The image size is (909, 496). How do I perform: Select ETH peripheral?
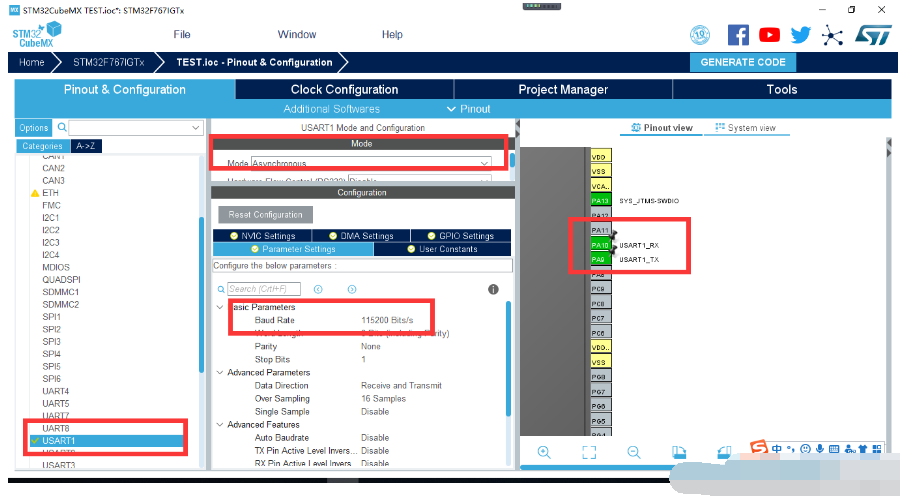50,193
